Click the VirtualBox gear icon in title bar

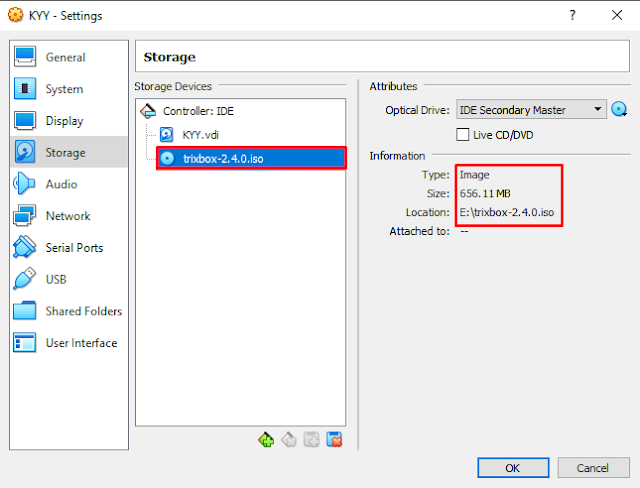[x=16, y=15]
